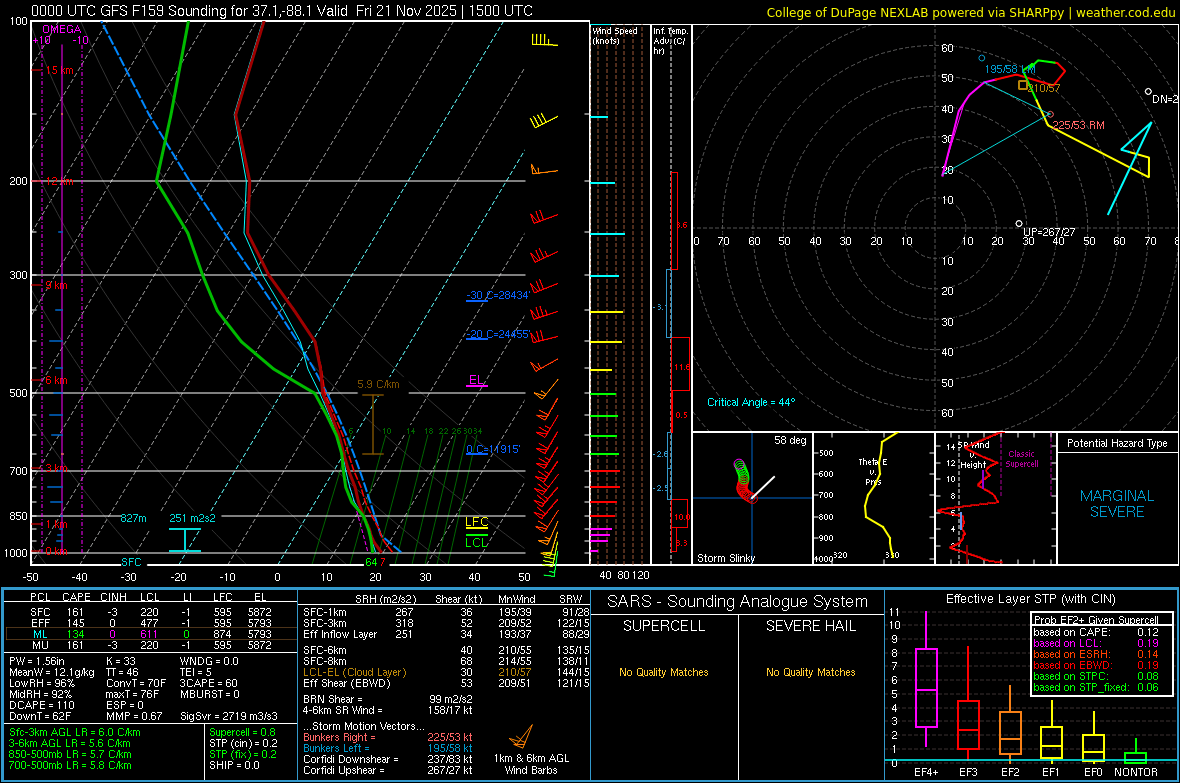
Task: Select the Eff Shear (EBWD) row
Action: 446,684
